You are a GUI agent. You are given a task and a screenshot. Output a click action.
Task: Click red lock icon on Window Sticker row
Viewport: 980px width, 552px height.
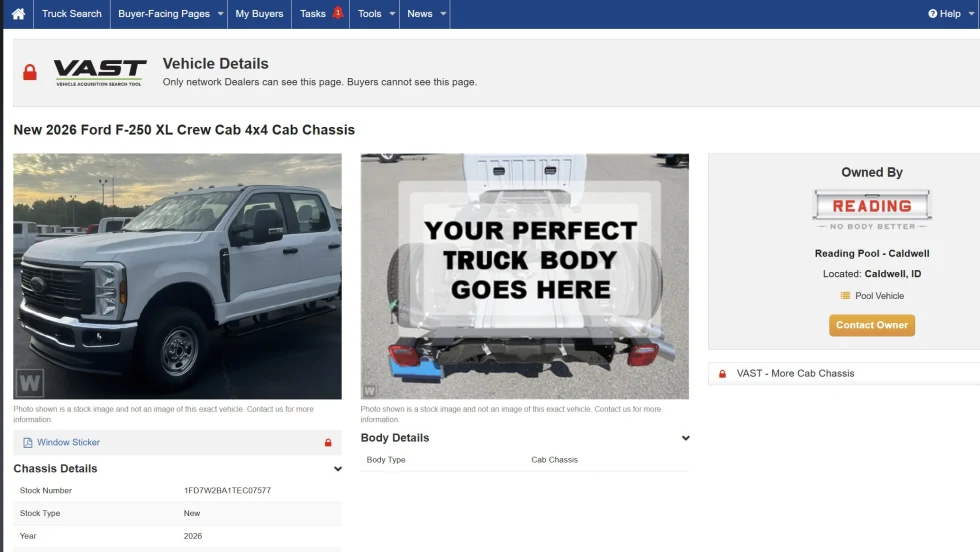(x=328, y=443)
